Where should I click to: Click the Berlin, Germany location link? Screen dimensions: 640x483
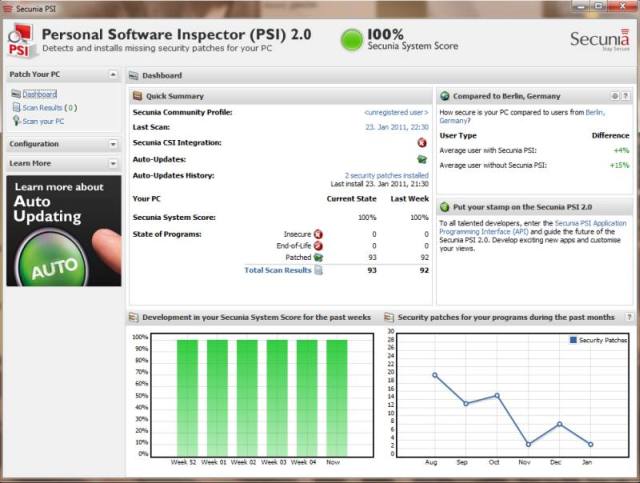[522, 116]
